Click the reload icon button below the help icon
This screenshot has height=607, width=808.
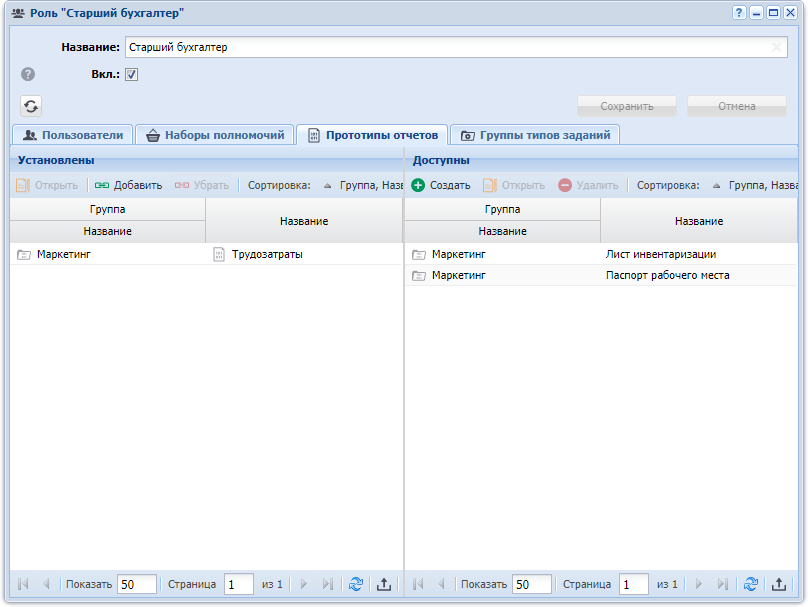(x=31, y=106)
